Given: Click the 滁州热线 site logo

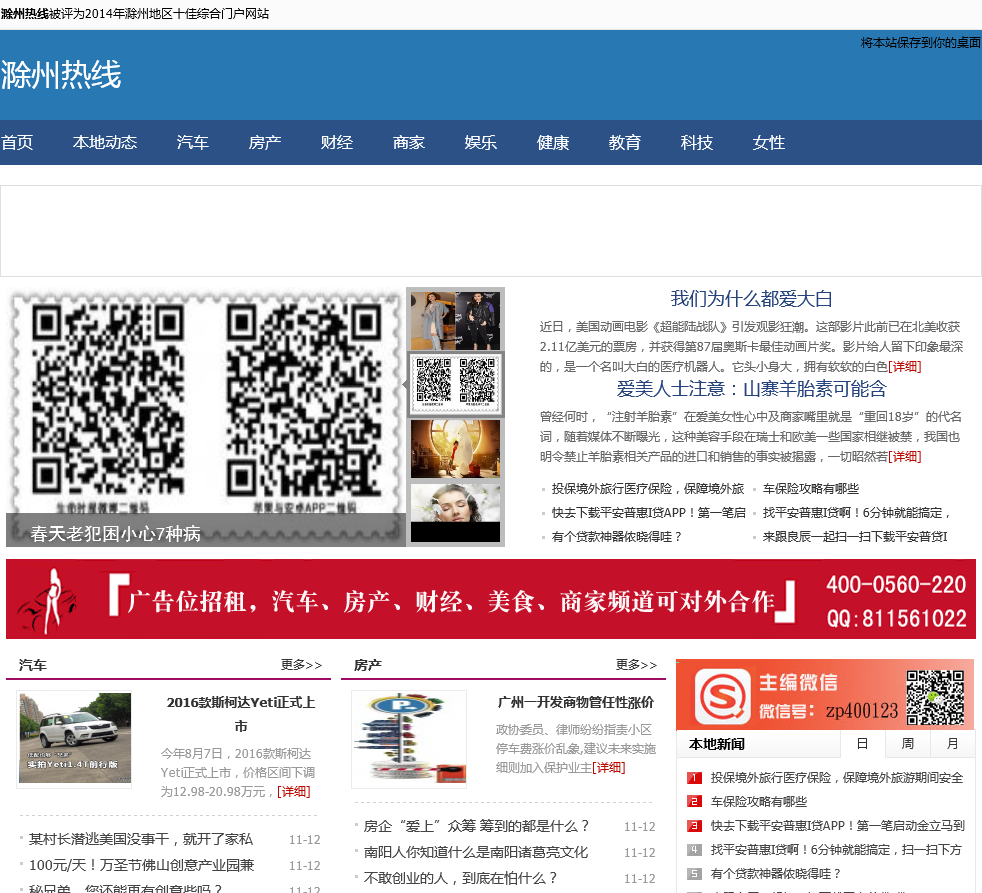Looking at the screenshot, I should (x=61, y=75).
